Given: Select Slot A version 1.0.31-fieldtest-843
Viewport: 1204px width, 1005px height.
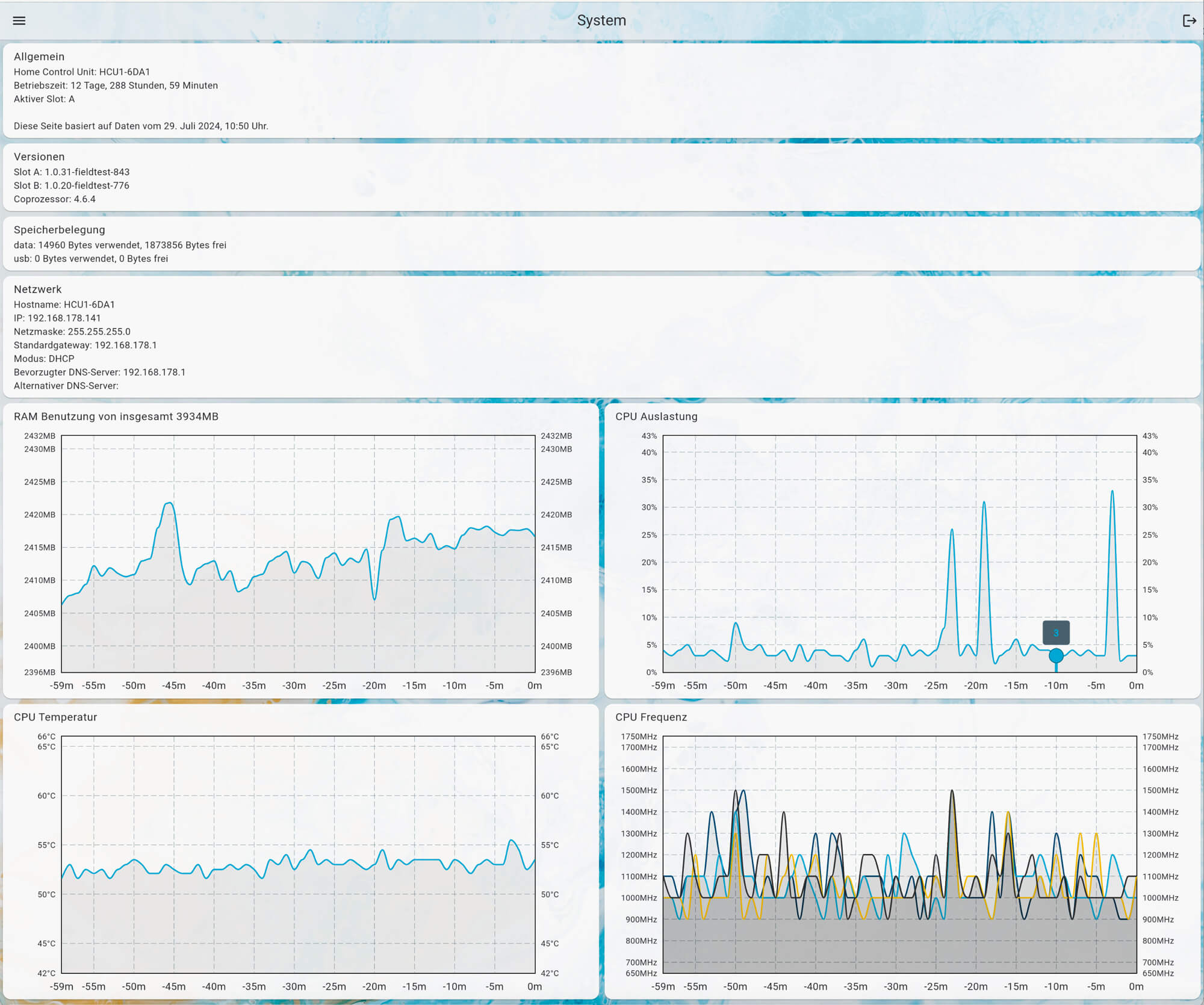Looking at the screenshot, I should click(x=72, y=172).
